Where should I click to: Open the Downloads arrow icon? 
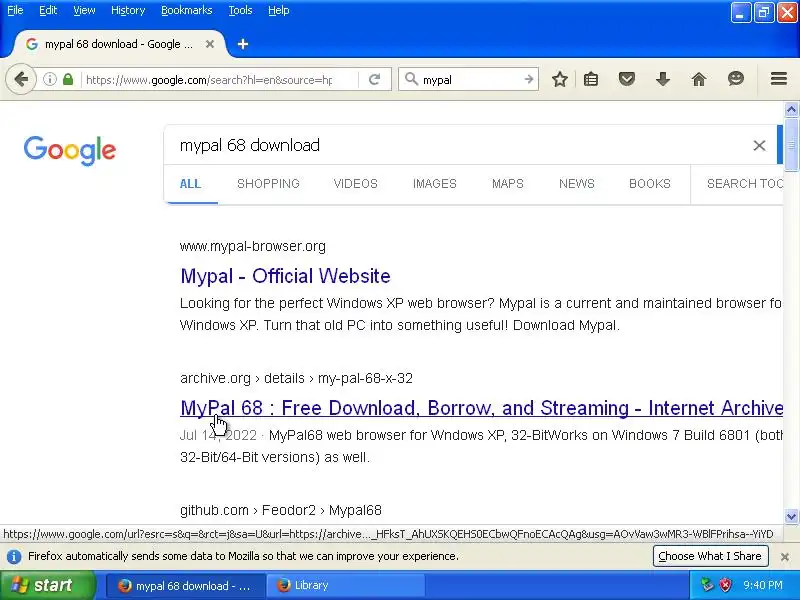click(x=662, y=79)
